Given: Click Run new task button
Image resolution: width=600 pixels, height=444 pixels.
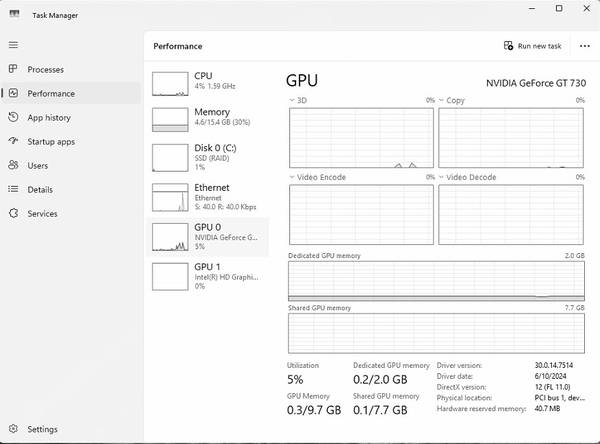Looking at the screenshot, I should (532, 46).
